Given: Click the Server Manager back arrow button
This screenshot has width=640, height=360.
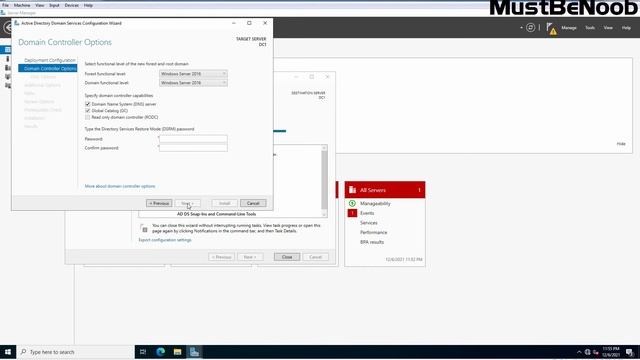Looking at the screenshot, I should [6, 28].
